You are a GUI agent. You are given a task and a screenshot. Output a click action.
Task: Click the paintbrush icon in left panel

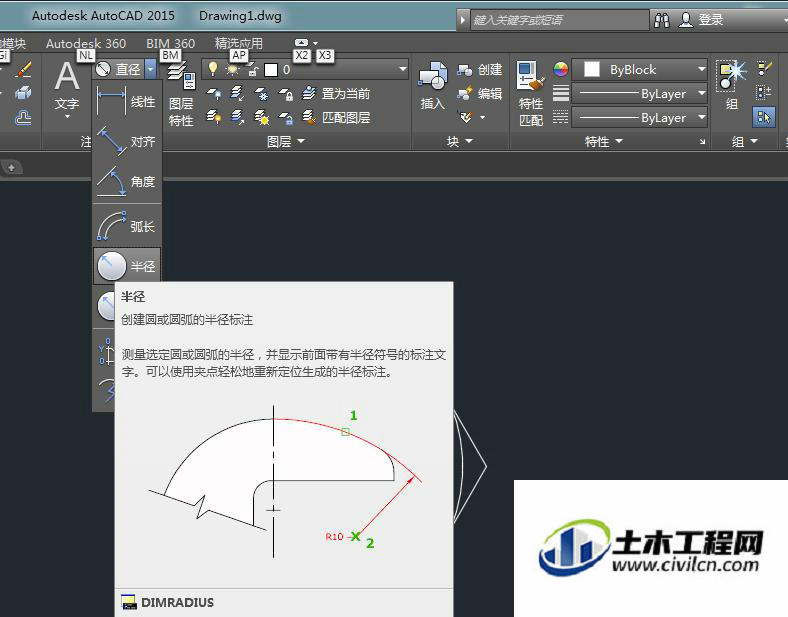tap(23, 69)
